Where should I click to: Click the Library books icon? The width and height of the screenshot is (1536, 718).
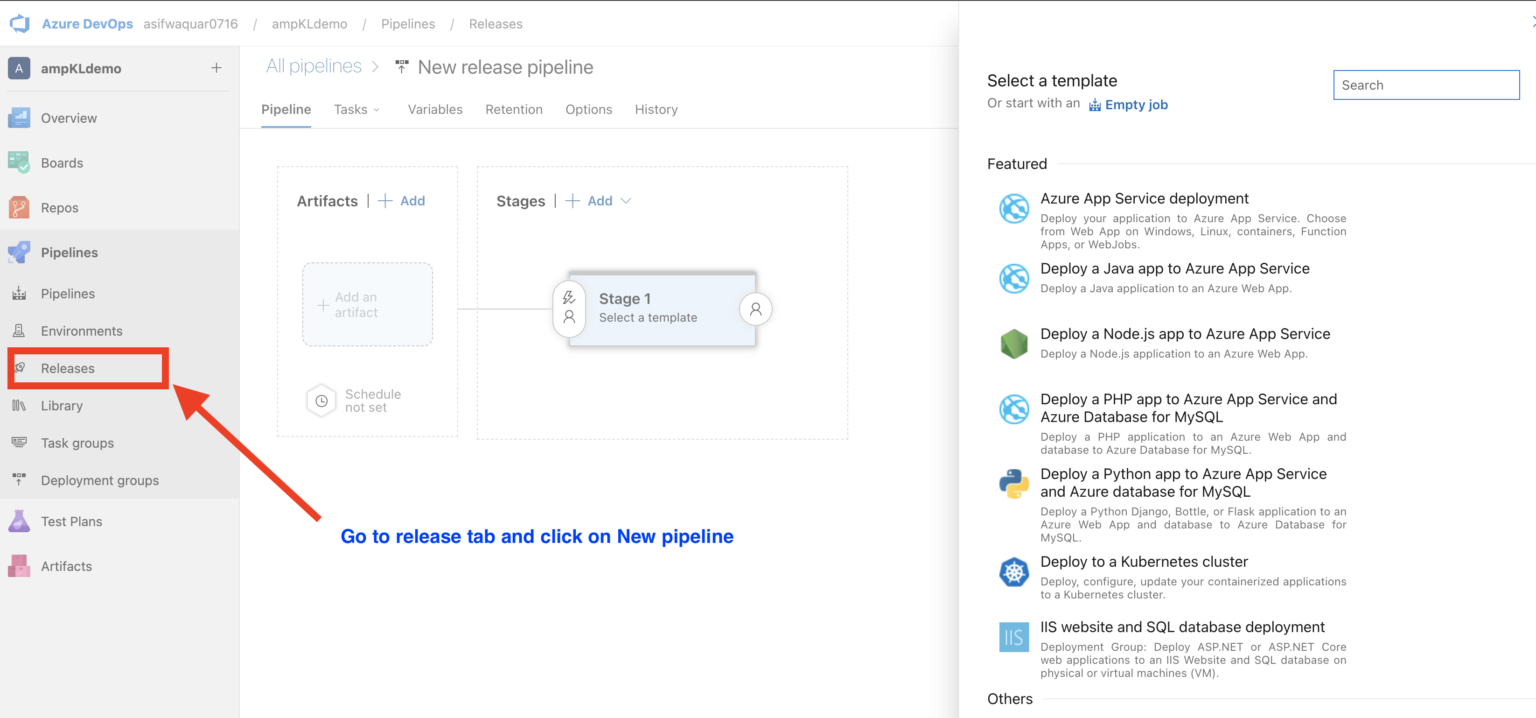pos(19,406)
